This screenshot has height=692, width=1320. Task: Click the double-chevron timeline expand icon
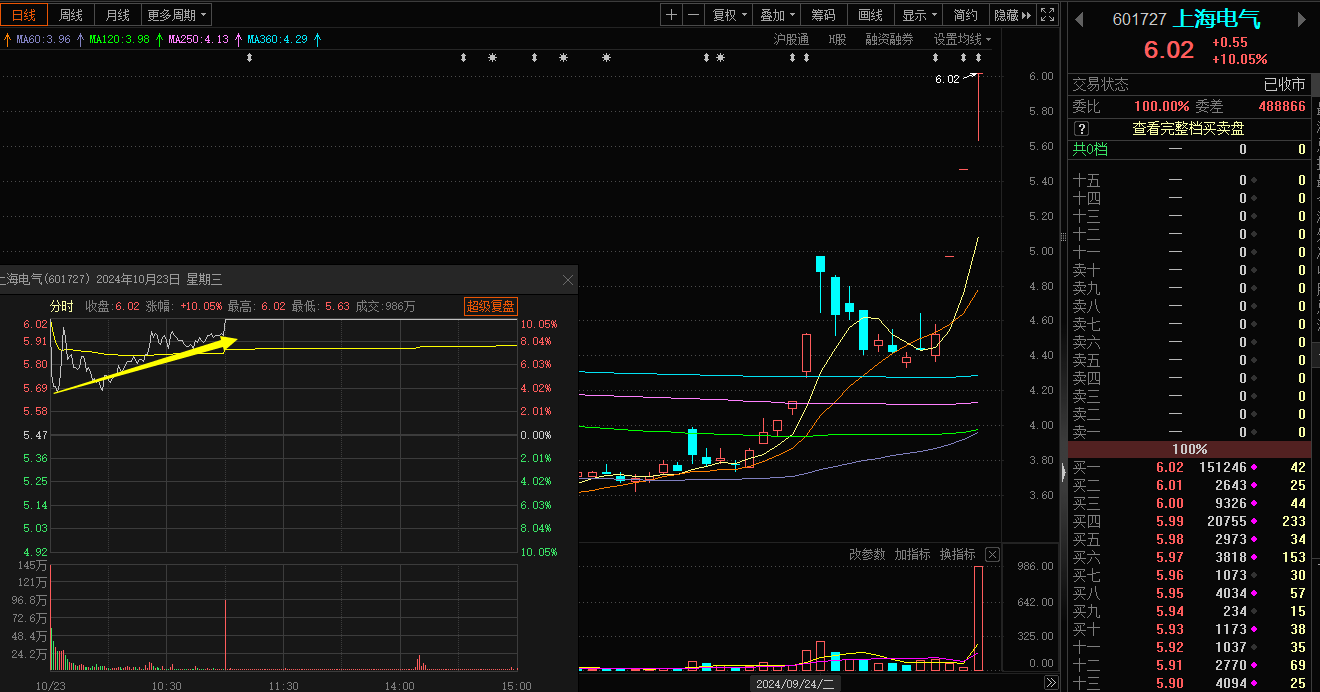coord(1051,683)
